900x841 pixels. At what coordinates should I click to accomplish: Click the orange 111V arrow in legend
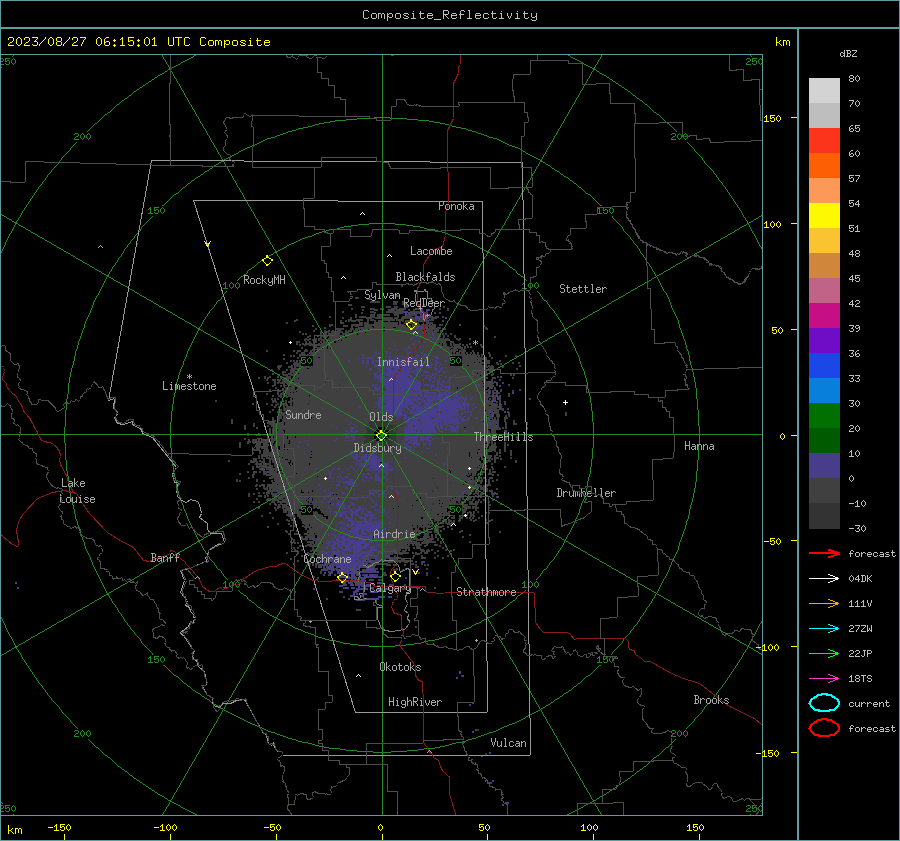(x=824, y=603)
